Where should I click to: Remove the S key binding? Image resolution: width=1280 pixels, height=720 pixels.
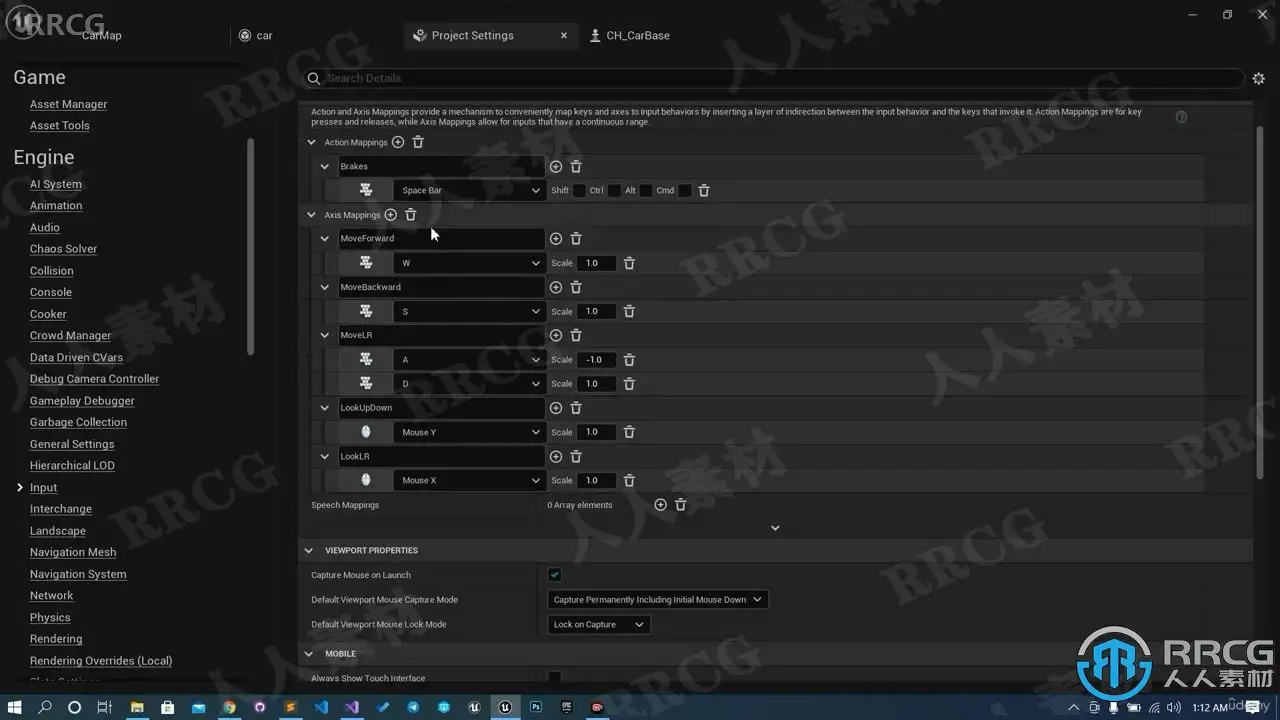tap(629, 311)
